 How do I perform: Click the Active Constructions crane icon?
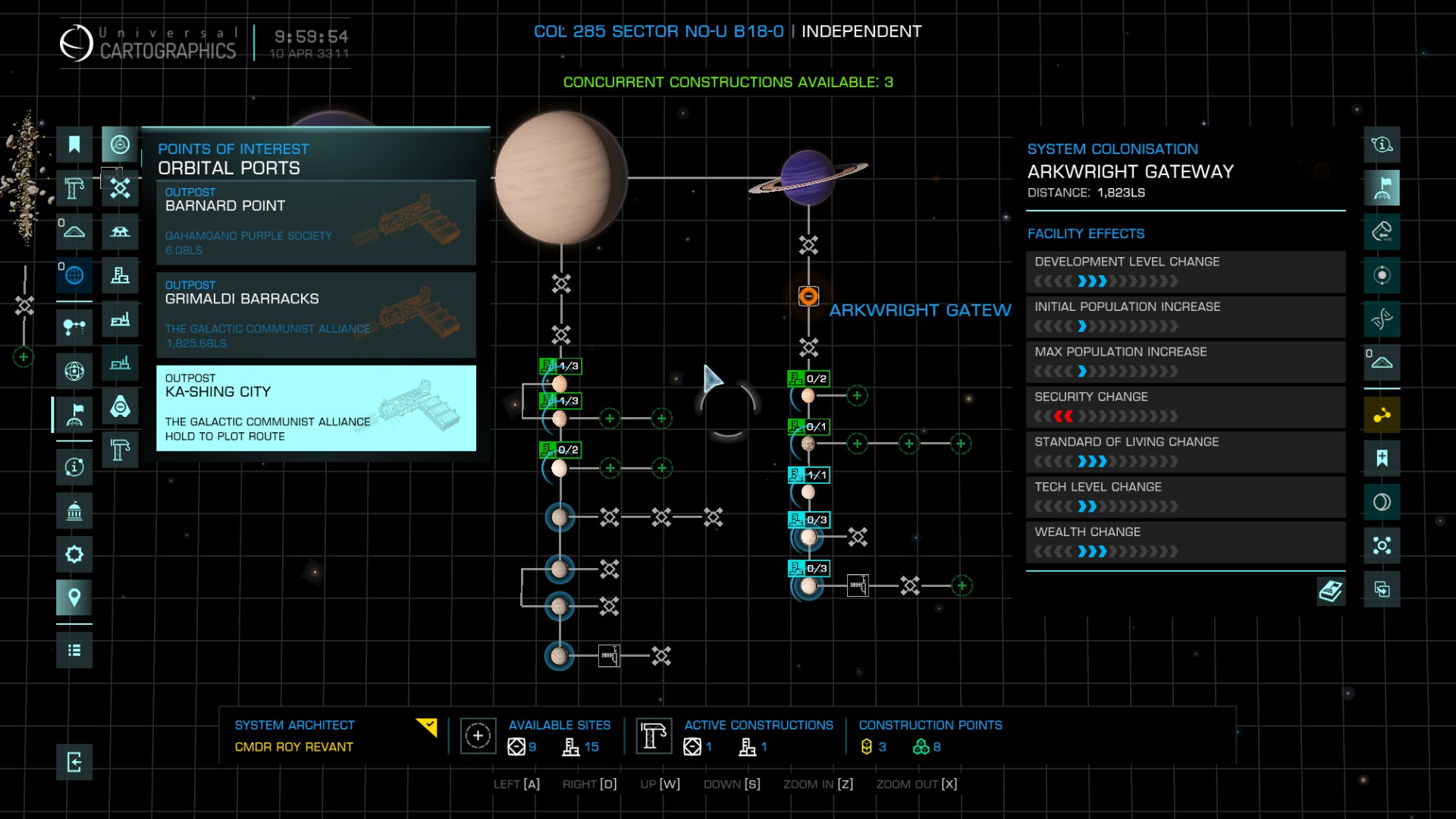(654, 736)
